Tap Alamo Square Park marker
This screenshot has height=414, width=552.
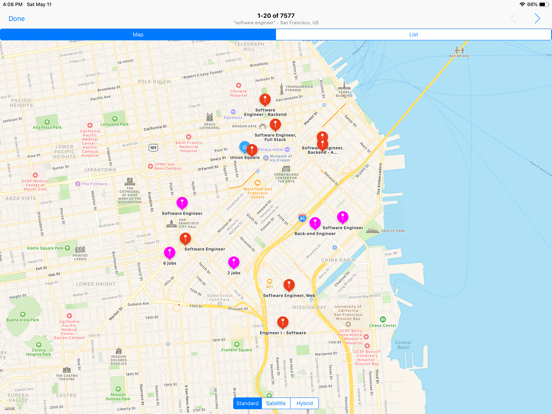pos(67,248)
